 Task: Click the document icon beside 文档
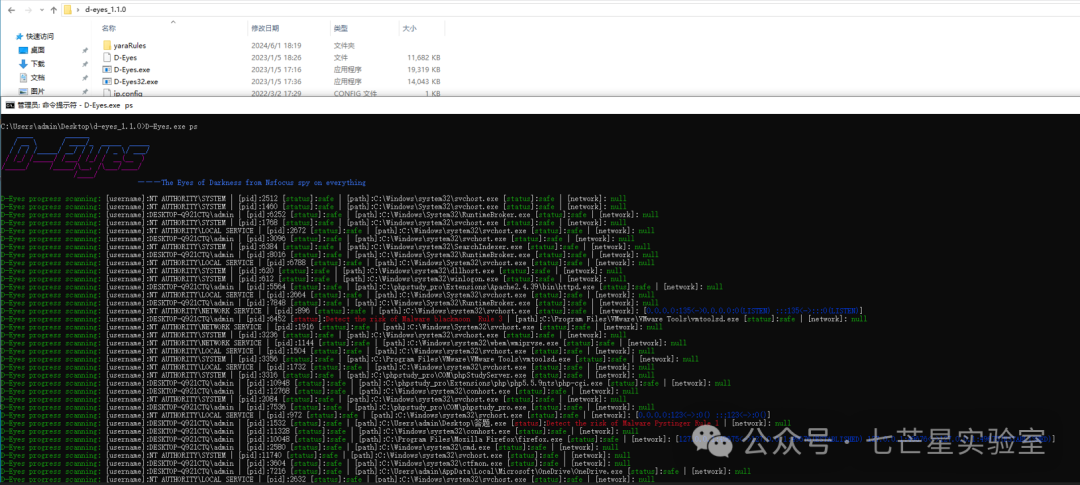[23, 77]
